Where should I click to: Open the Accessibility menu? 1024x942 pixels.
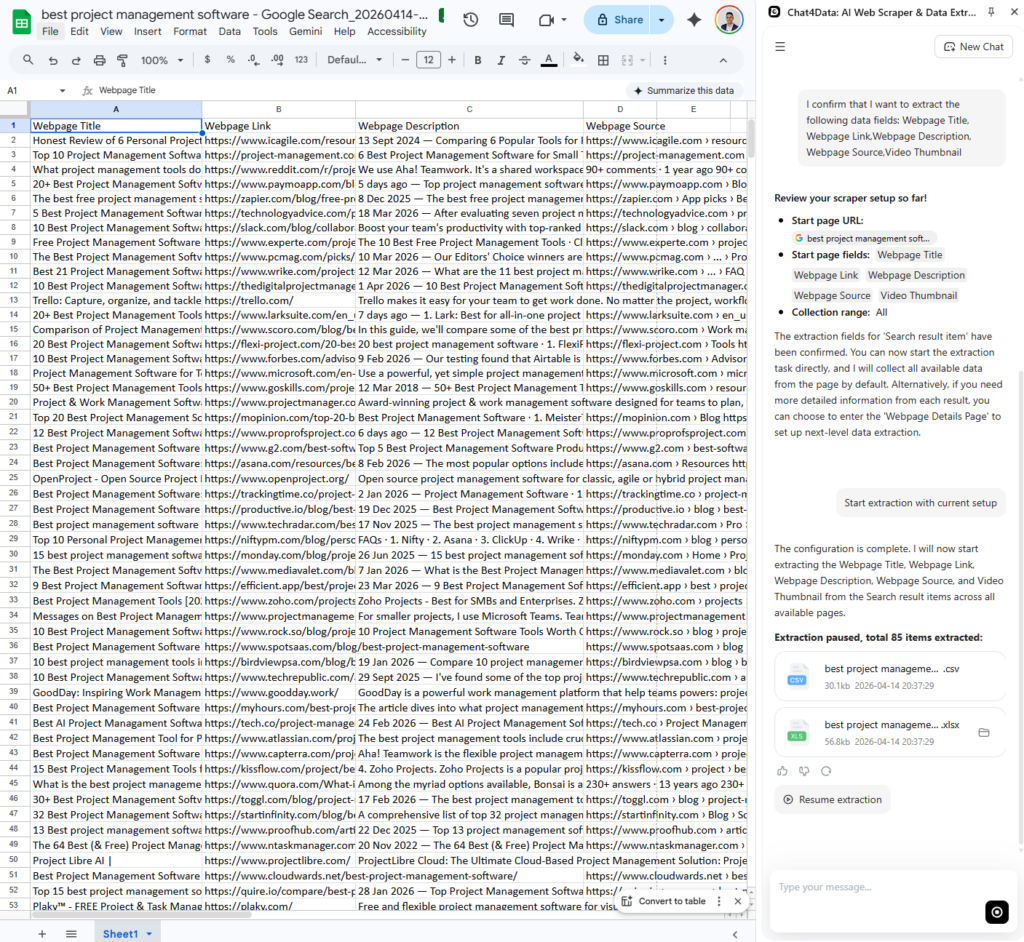point(396,31)
